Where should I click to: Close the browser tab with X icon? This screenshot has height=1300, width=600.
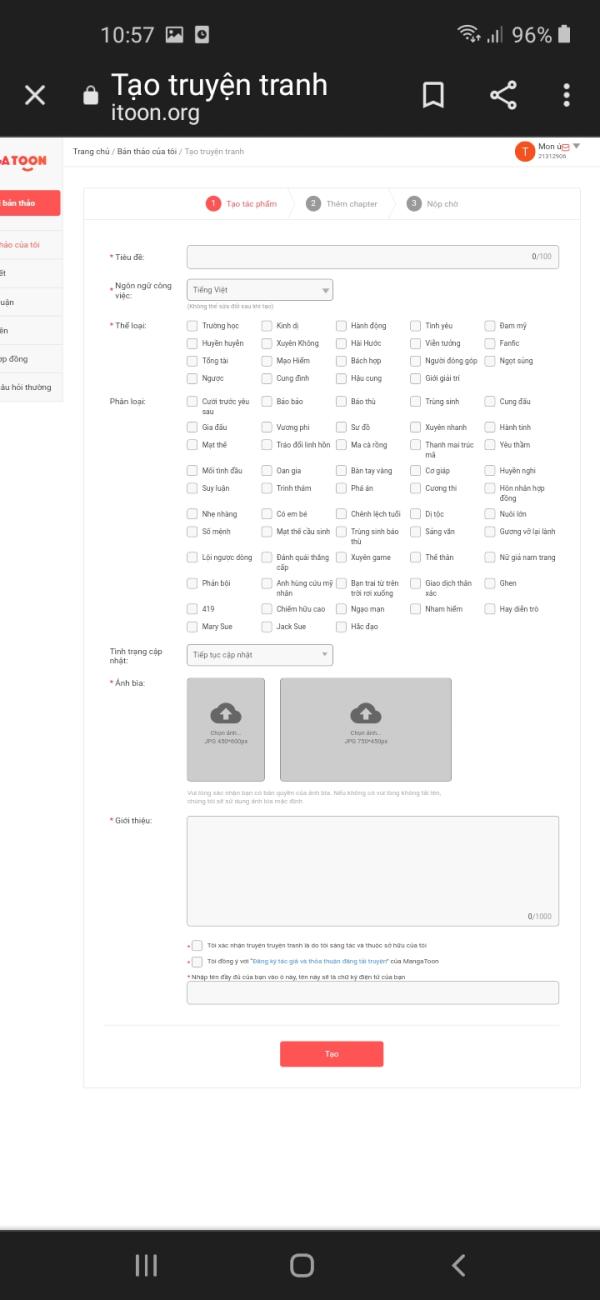point(35,95)
